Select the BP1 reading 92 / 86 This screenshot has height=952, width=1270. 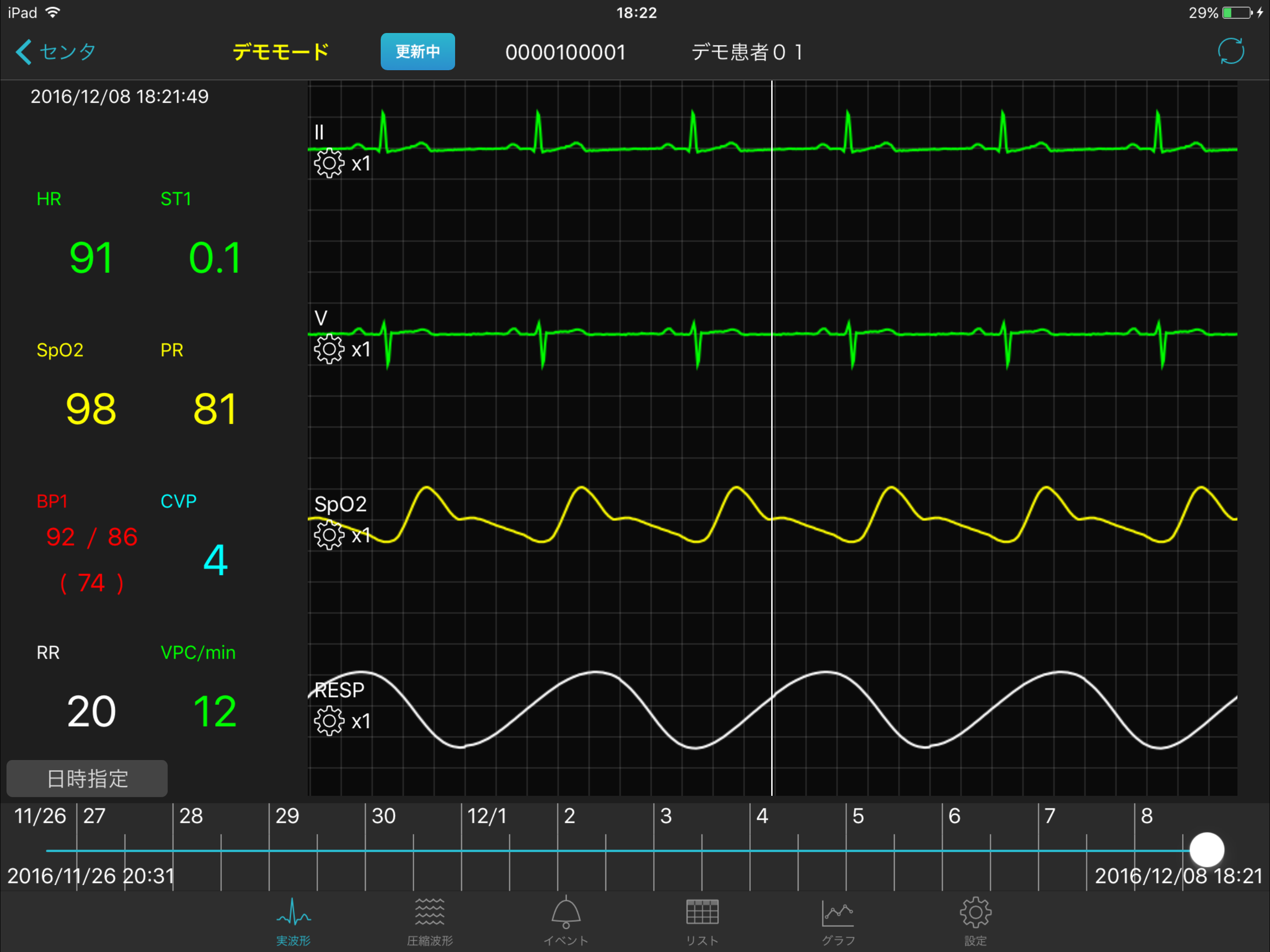pos(92,537)
